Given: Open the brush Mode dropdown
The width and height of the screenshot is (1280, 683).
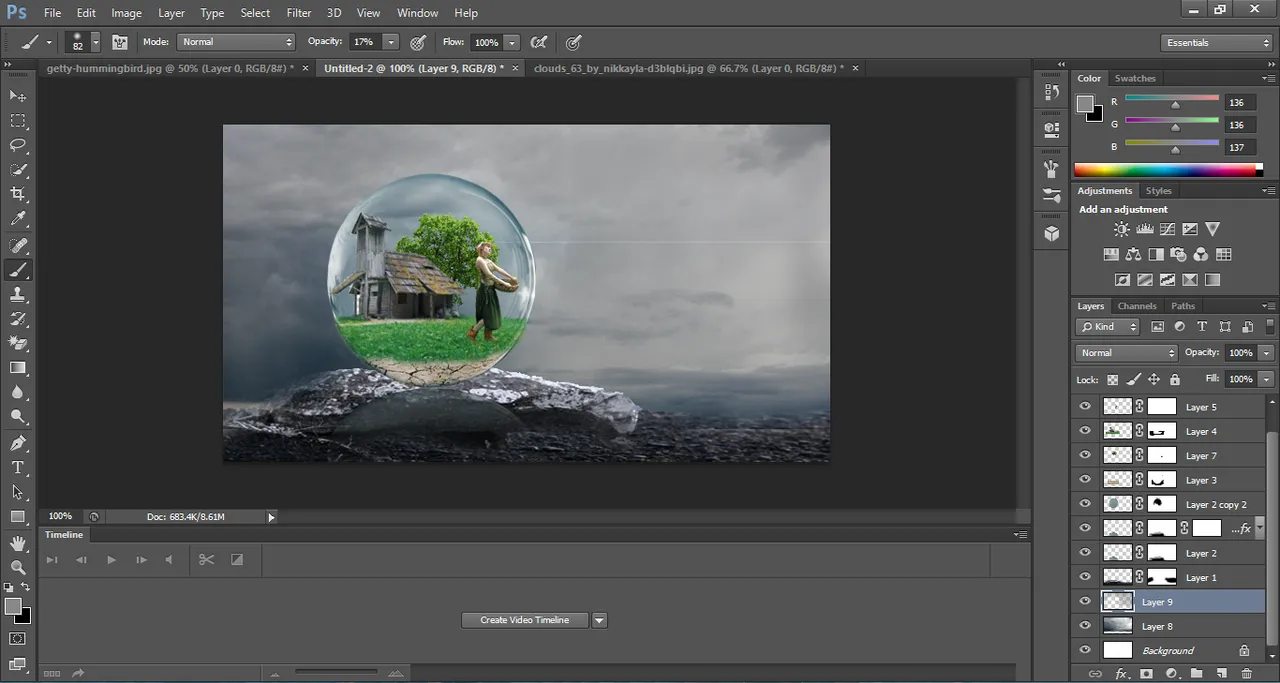Looking at the screenshot, I should tap(236, 42).
